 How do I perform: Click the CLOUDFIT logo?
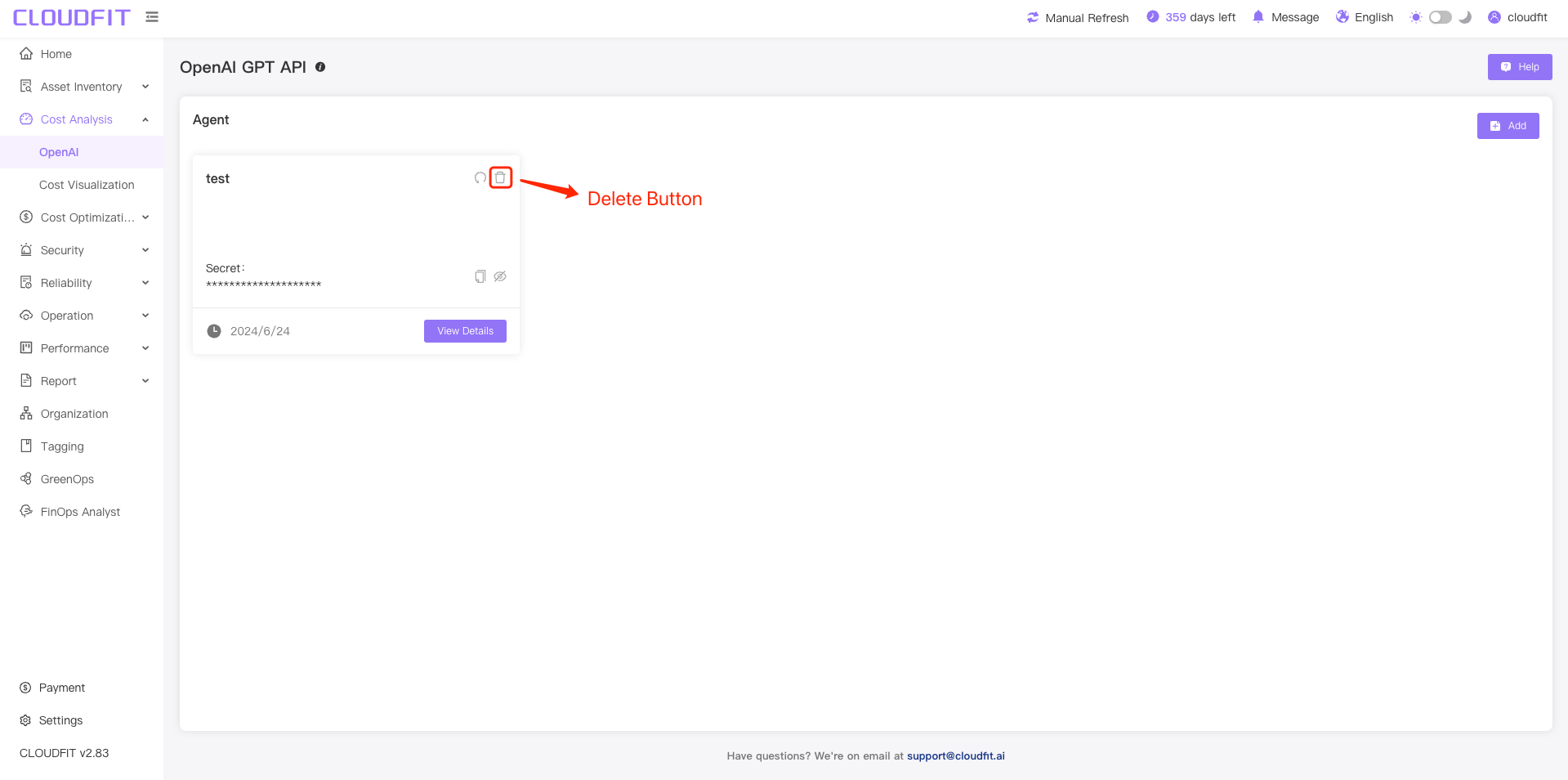(72, 17)
